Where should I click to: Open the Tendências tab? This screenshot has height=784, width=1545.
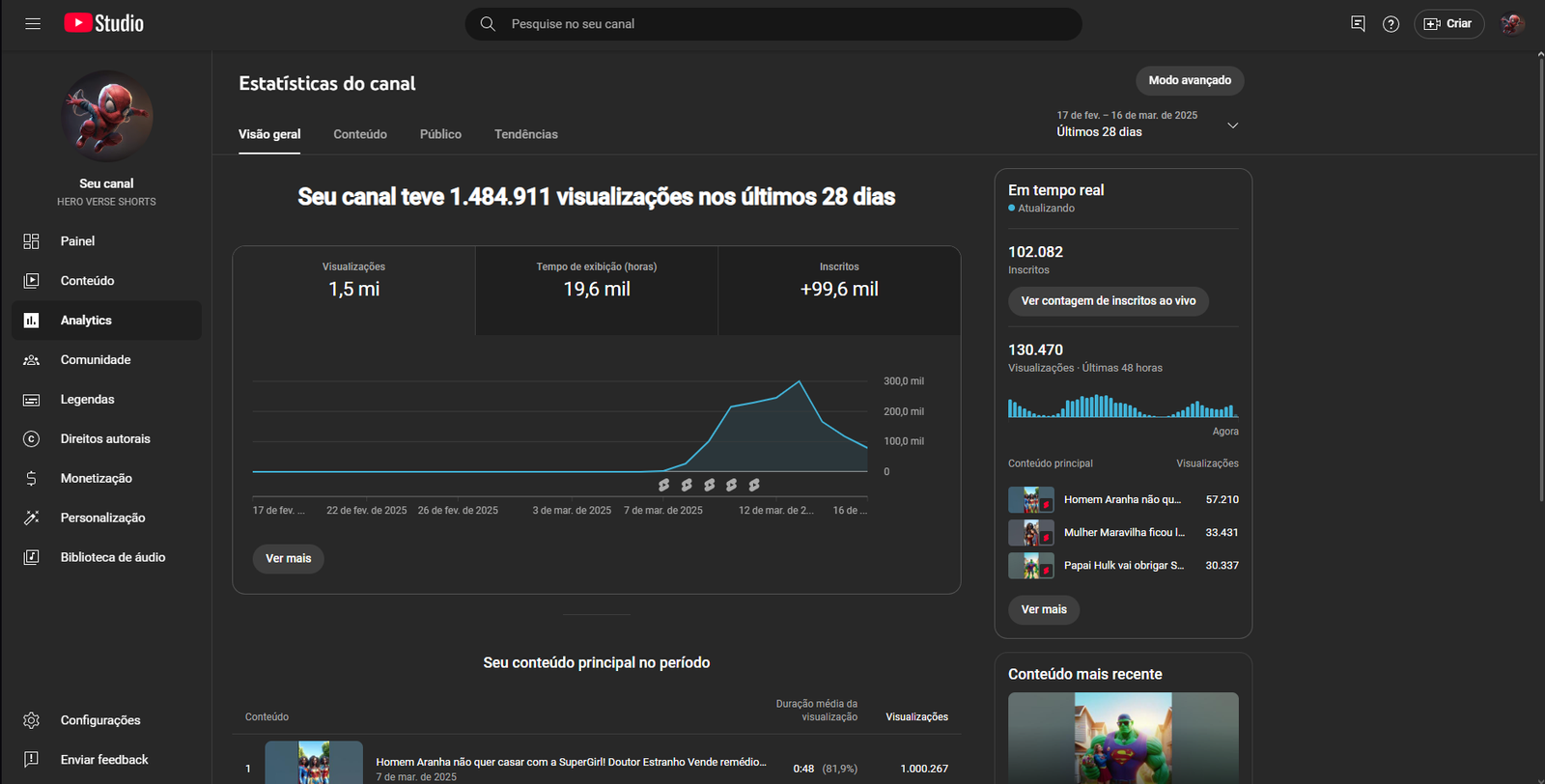coord(525,134)
